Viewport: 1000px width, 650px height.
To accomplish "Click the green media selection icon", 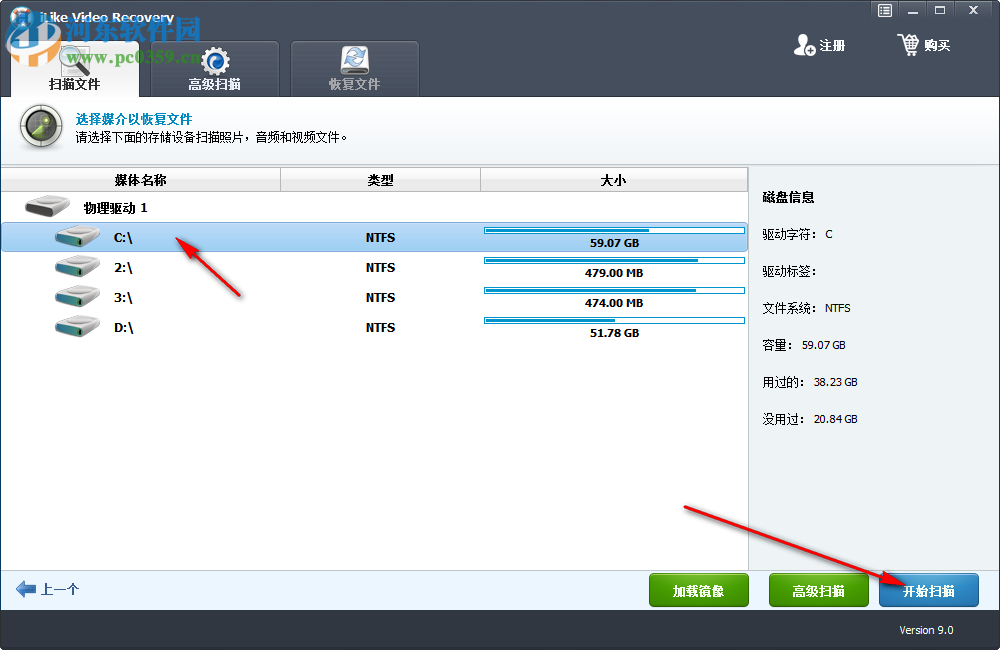I will point(40,128).
